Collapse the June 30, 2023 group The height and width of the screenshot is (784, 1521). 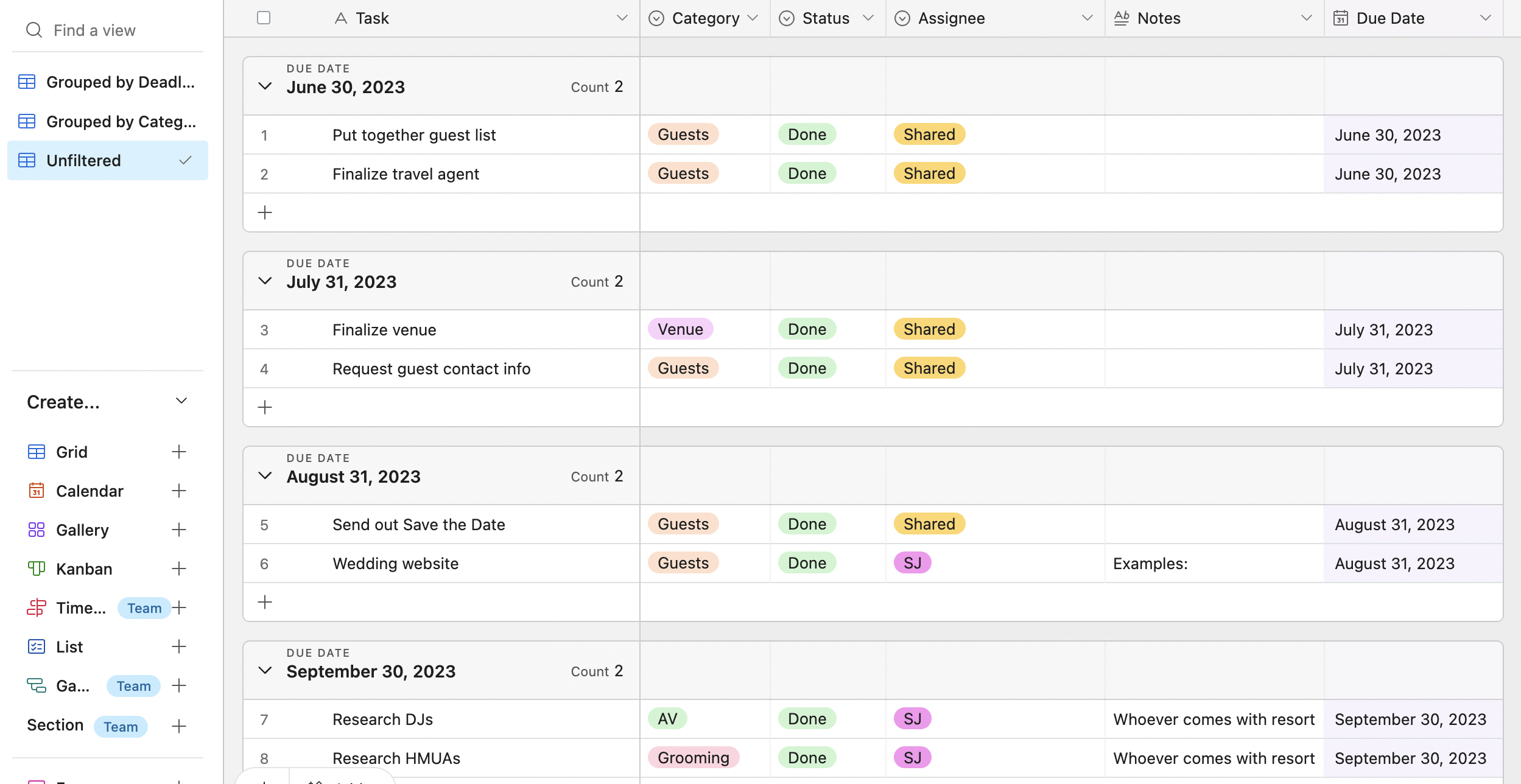(265, 86)
